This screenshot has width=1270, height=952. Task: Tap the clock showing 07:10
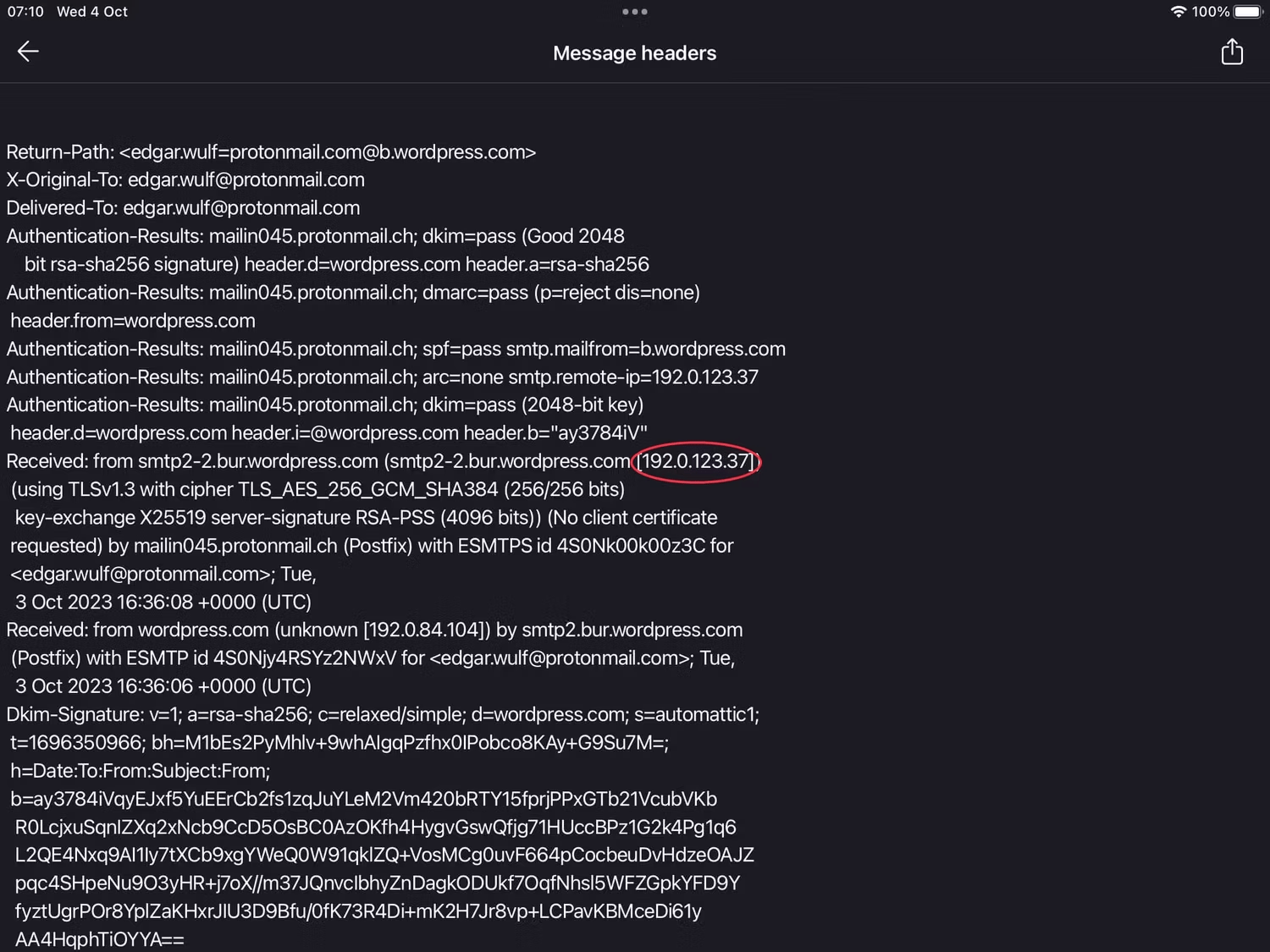click(x=25, y=12)
